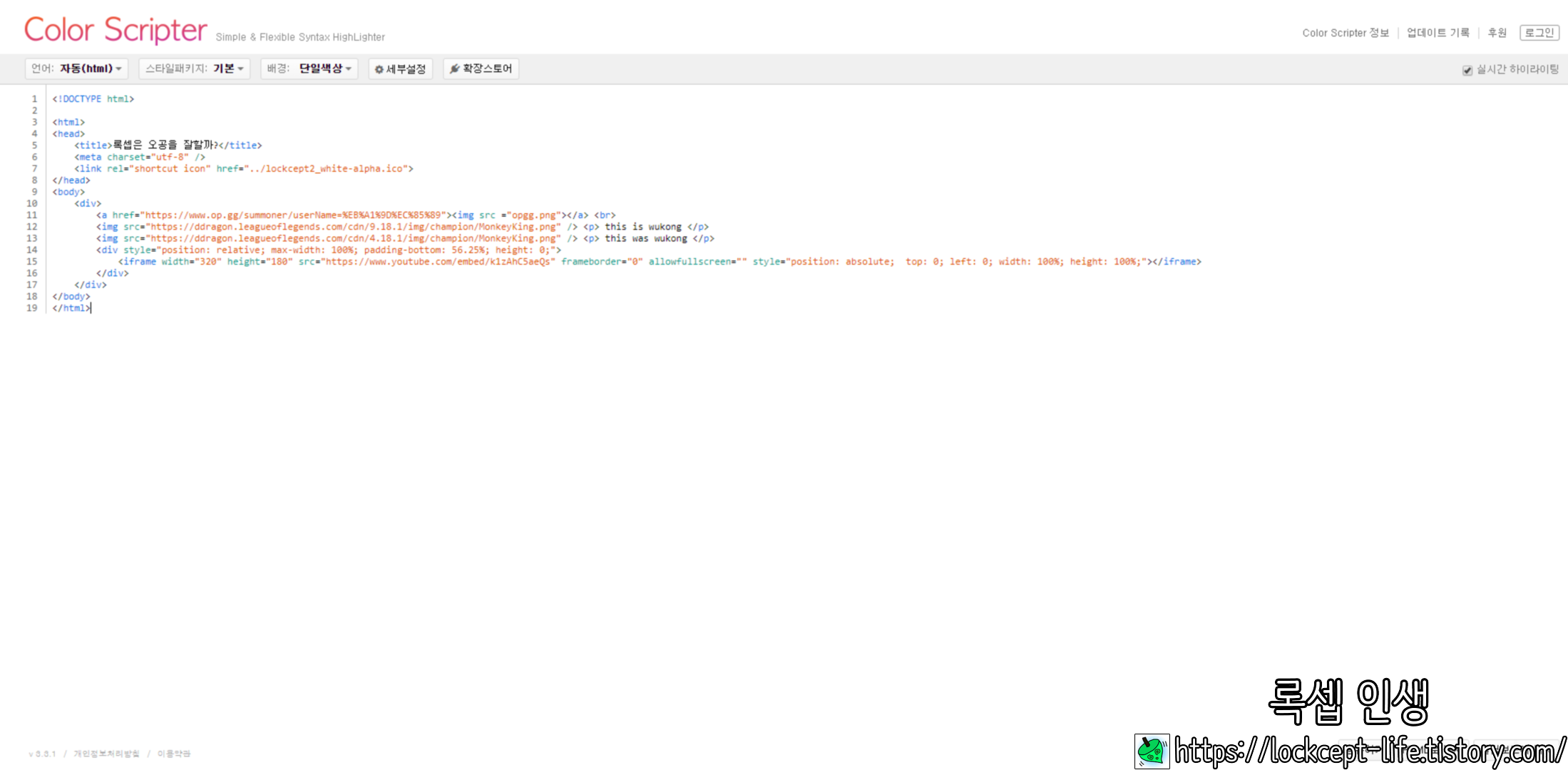The width and height of the screenshot is (1568, 770).
Task: Click the green spinning-top blog icon
Action: 1152,751
